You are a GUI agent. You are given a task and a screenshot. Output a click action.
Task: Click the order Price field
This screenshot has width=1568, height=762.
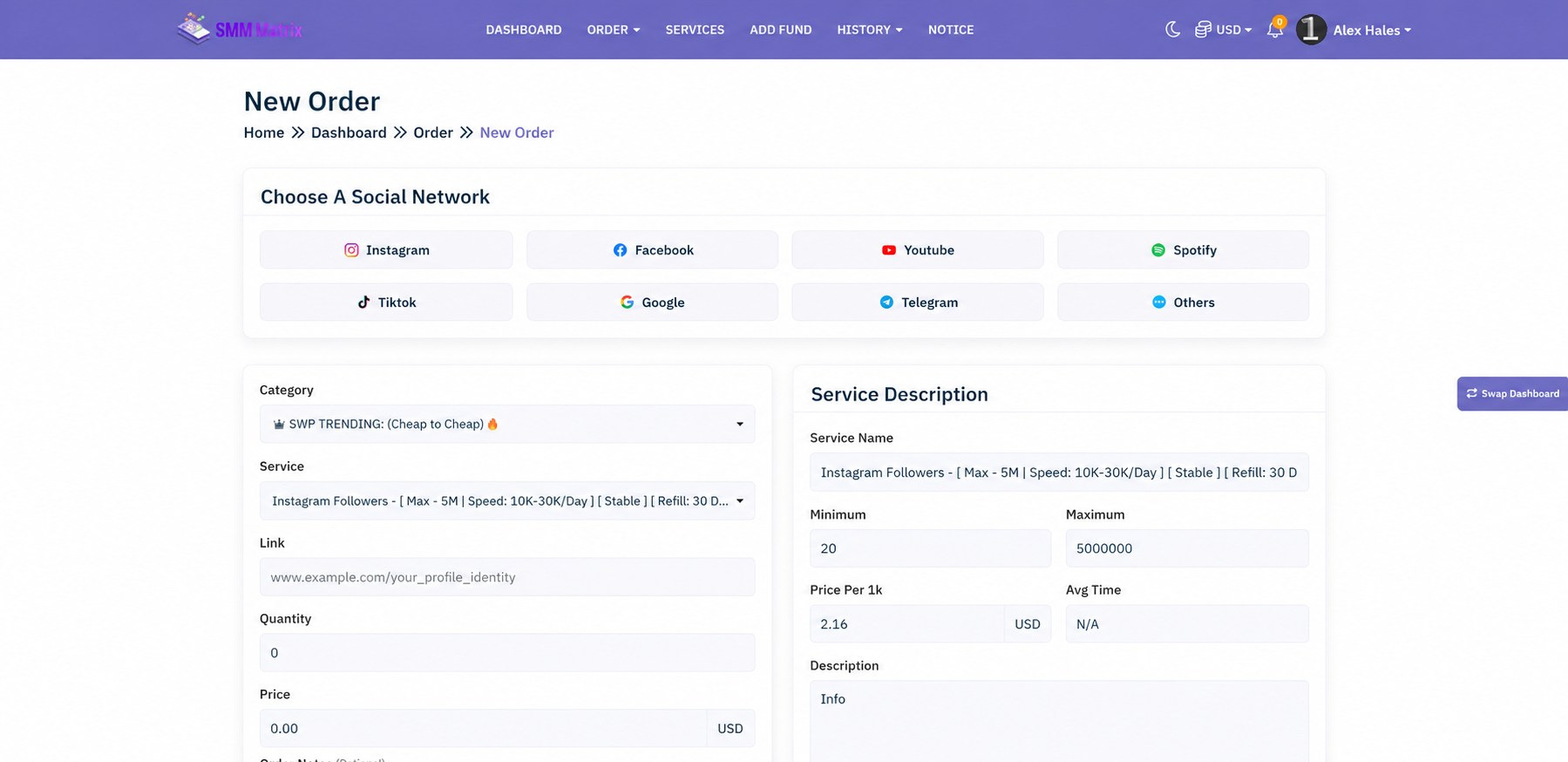[x=483, y=729]
